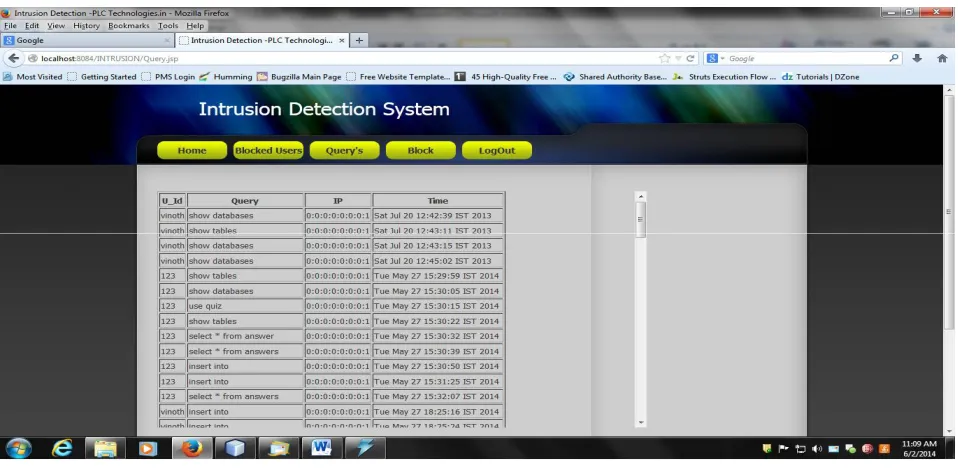Open the Bookmarks menu
Screen dimensions: 958x476
point(128,26)
